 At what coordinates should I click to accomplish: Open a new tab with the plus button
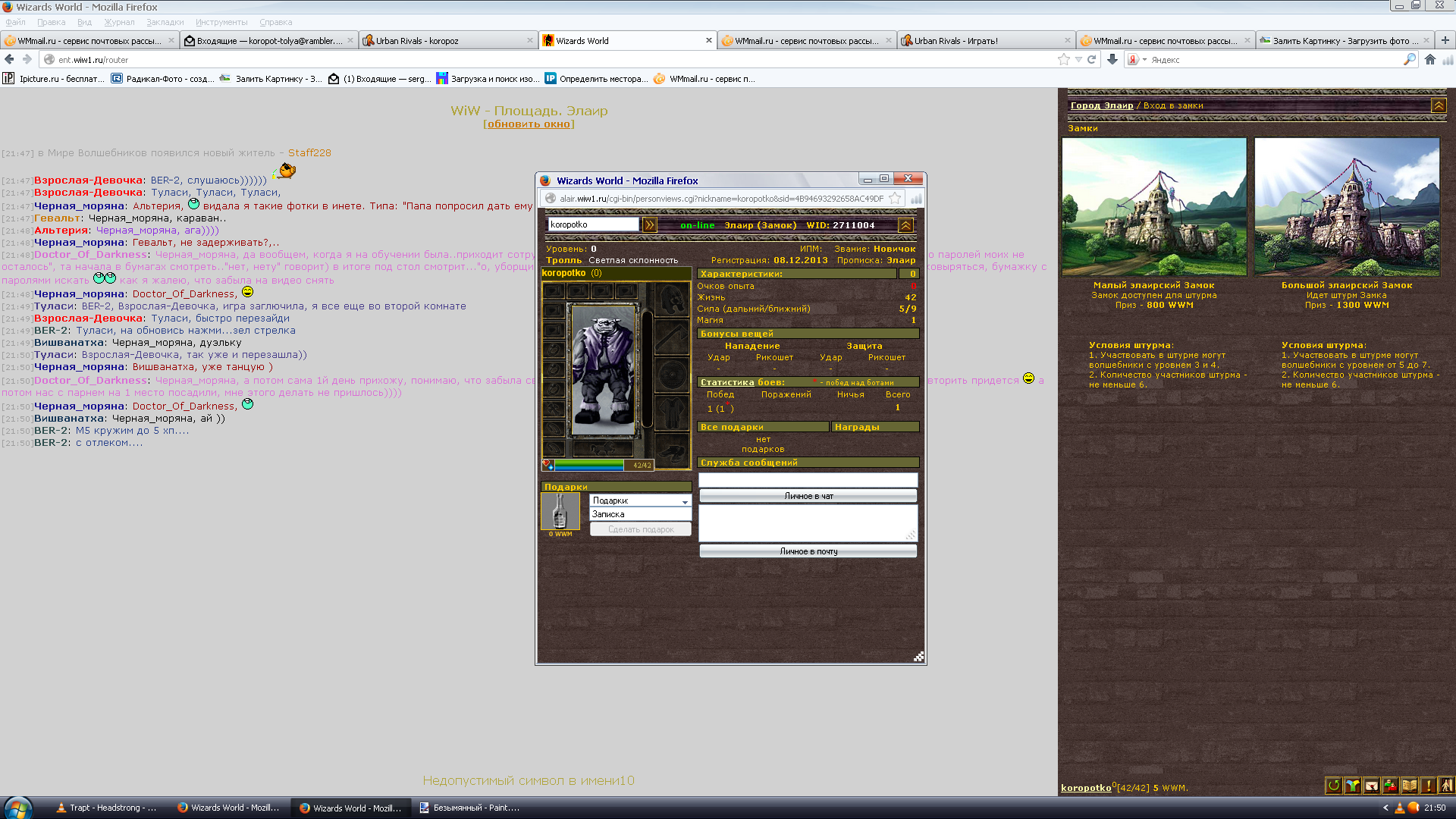click(x=1445, y=40)
